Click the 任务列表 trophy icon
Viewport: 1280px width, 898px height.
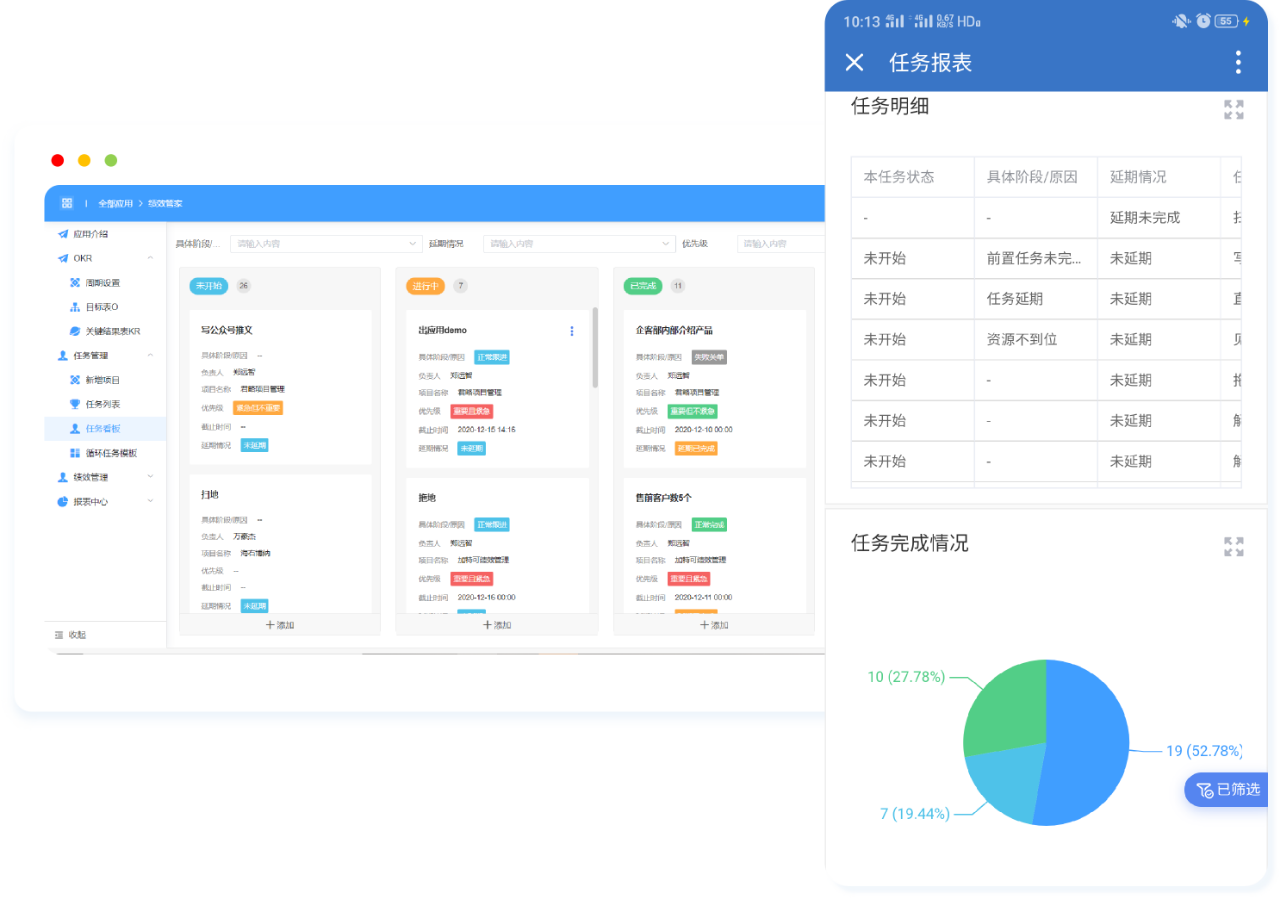click(x=75, y=404)
